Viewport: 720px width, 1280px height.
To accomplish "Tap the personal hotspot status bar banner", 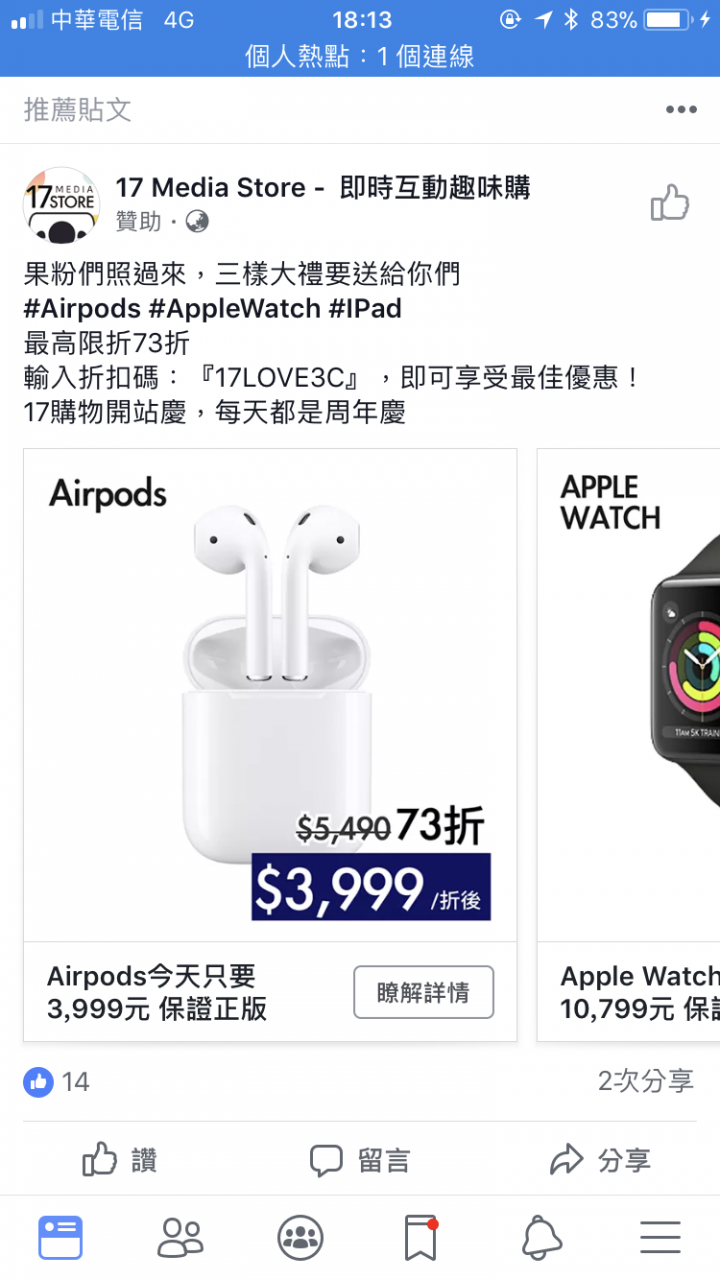I will point(360,57).
